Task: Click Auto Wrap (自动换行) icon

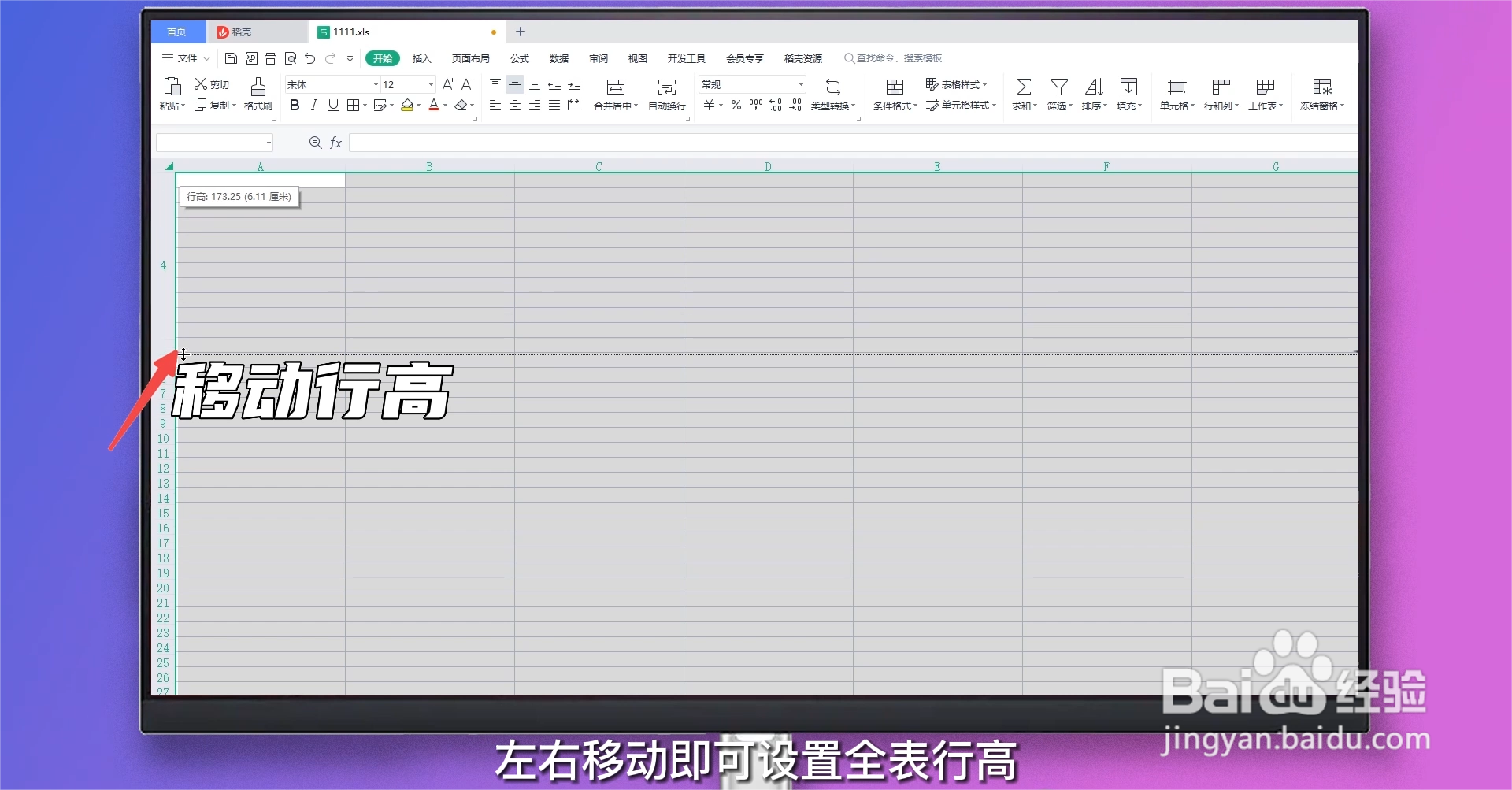Action: pyautogui.click(x=667, y=87)
